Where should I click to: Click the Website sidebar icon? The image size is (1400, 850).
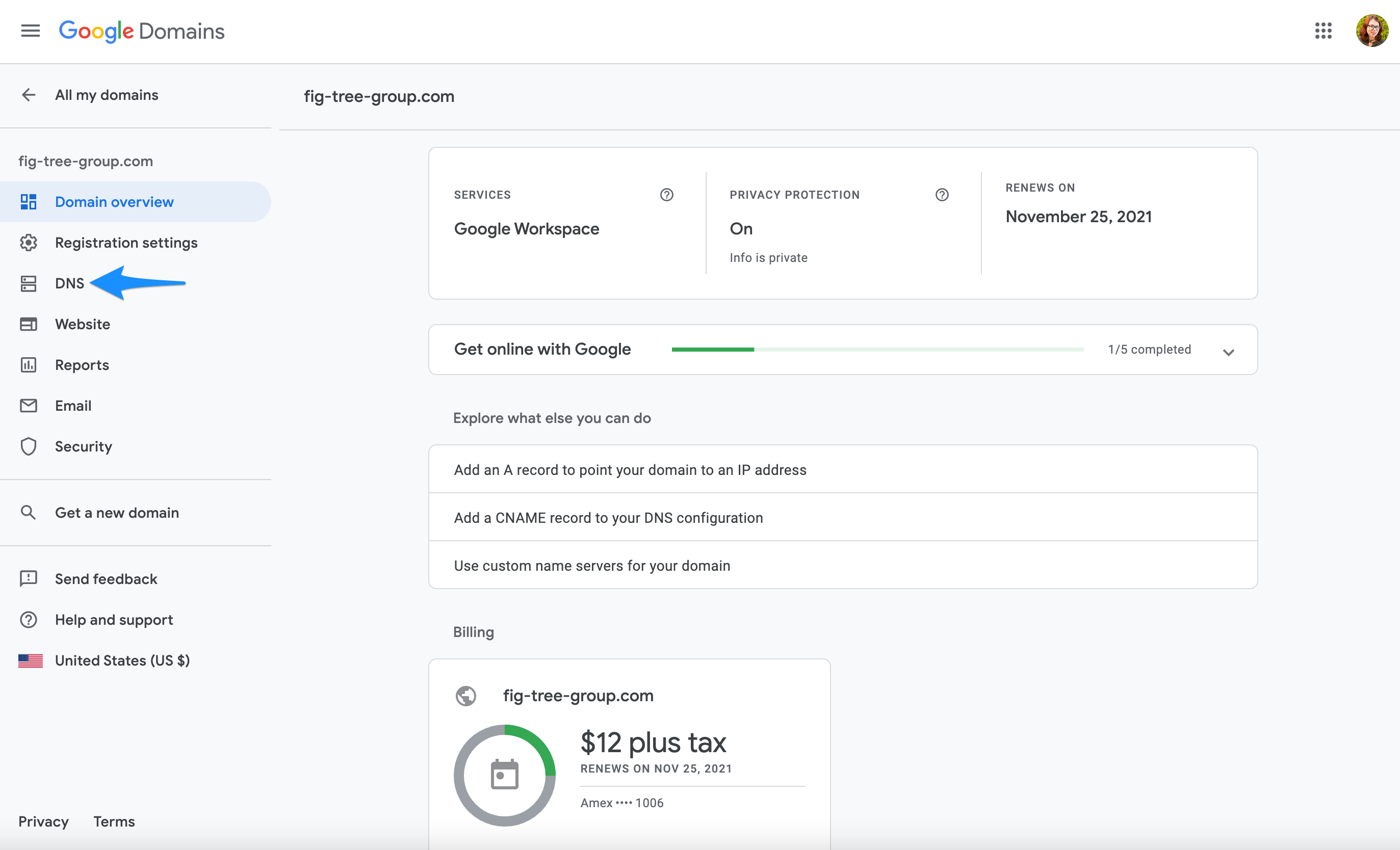[x=29, y=324]
